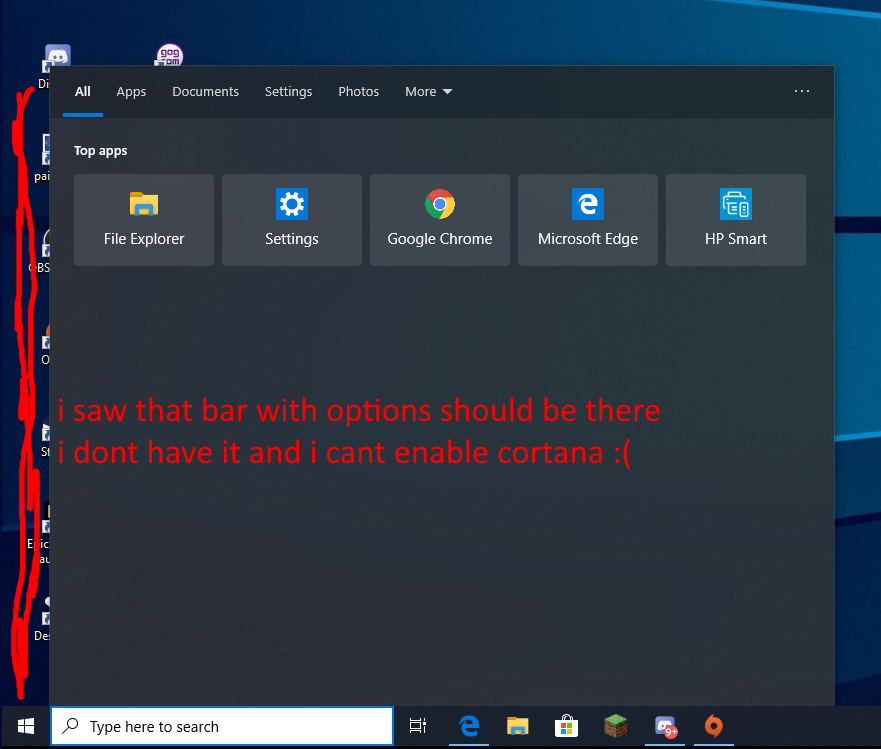Open File Explorer from Top apps
This screenshot has height=749, width=881.
(x=144, y=220)
